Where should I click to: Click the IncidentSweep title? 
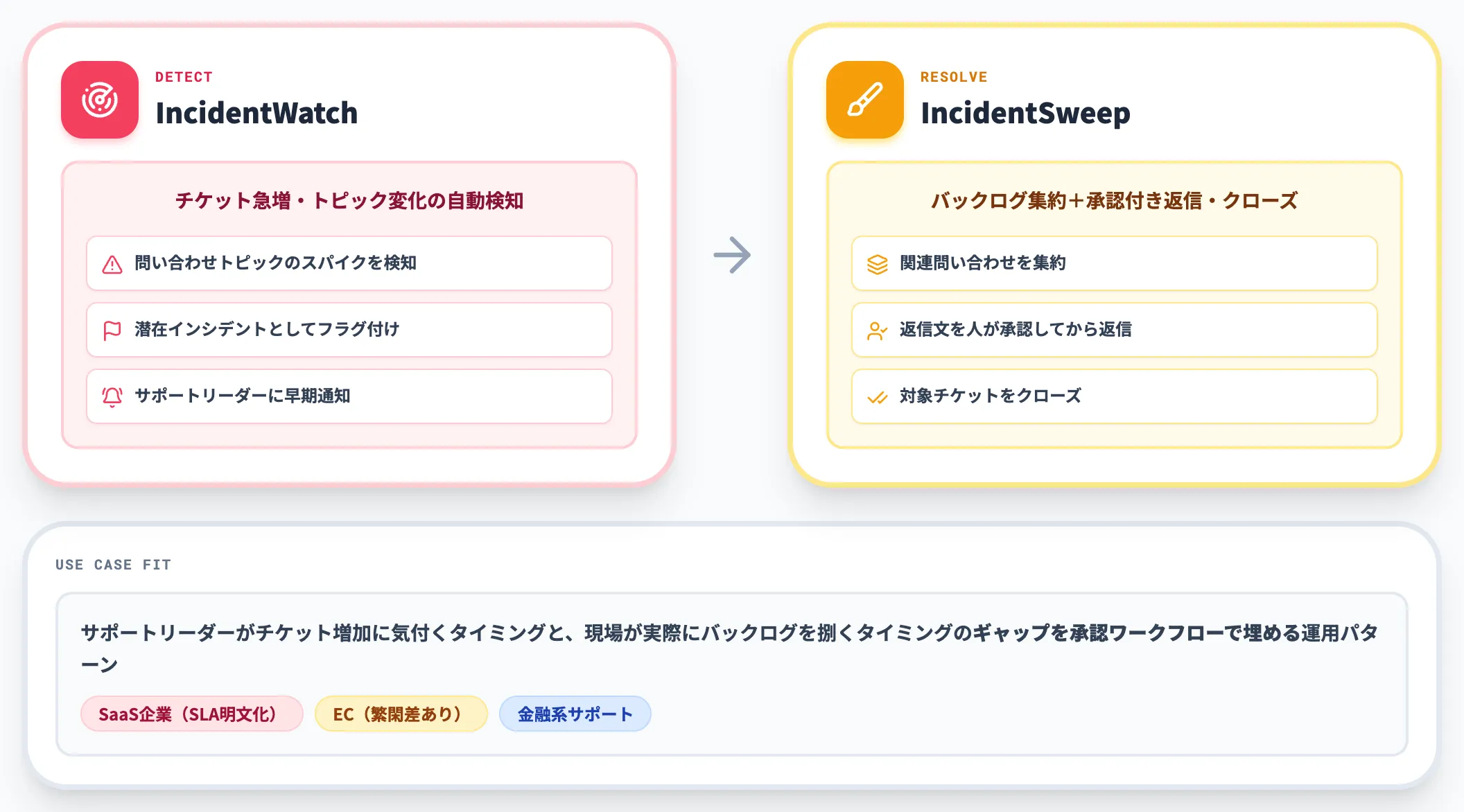[x=1025, y=113]
